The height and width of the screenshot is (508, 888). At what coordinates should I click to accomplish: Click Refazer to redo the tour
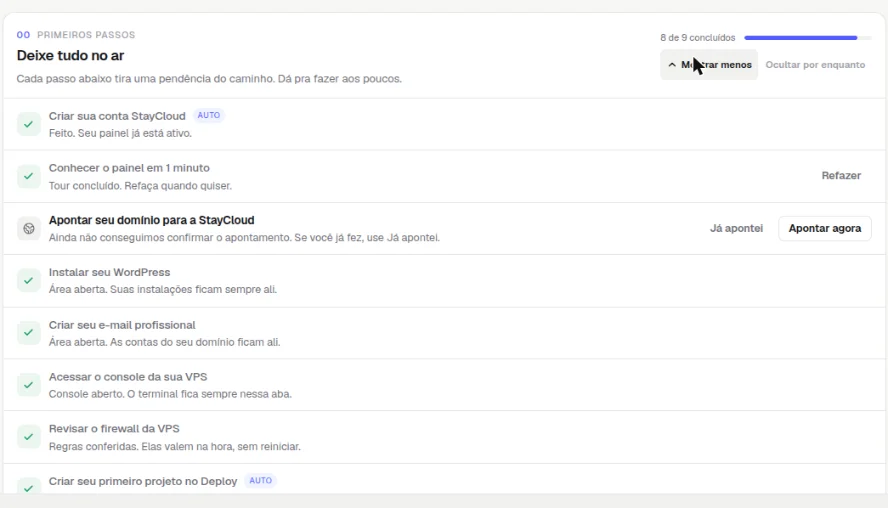click(x=841, y=176)
